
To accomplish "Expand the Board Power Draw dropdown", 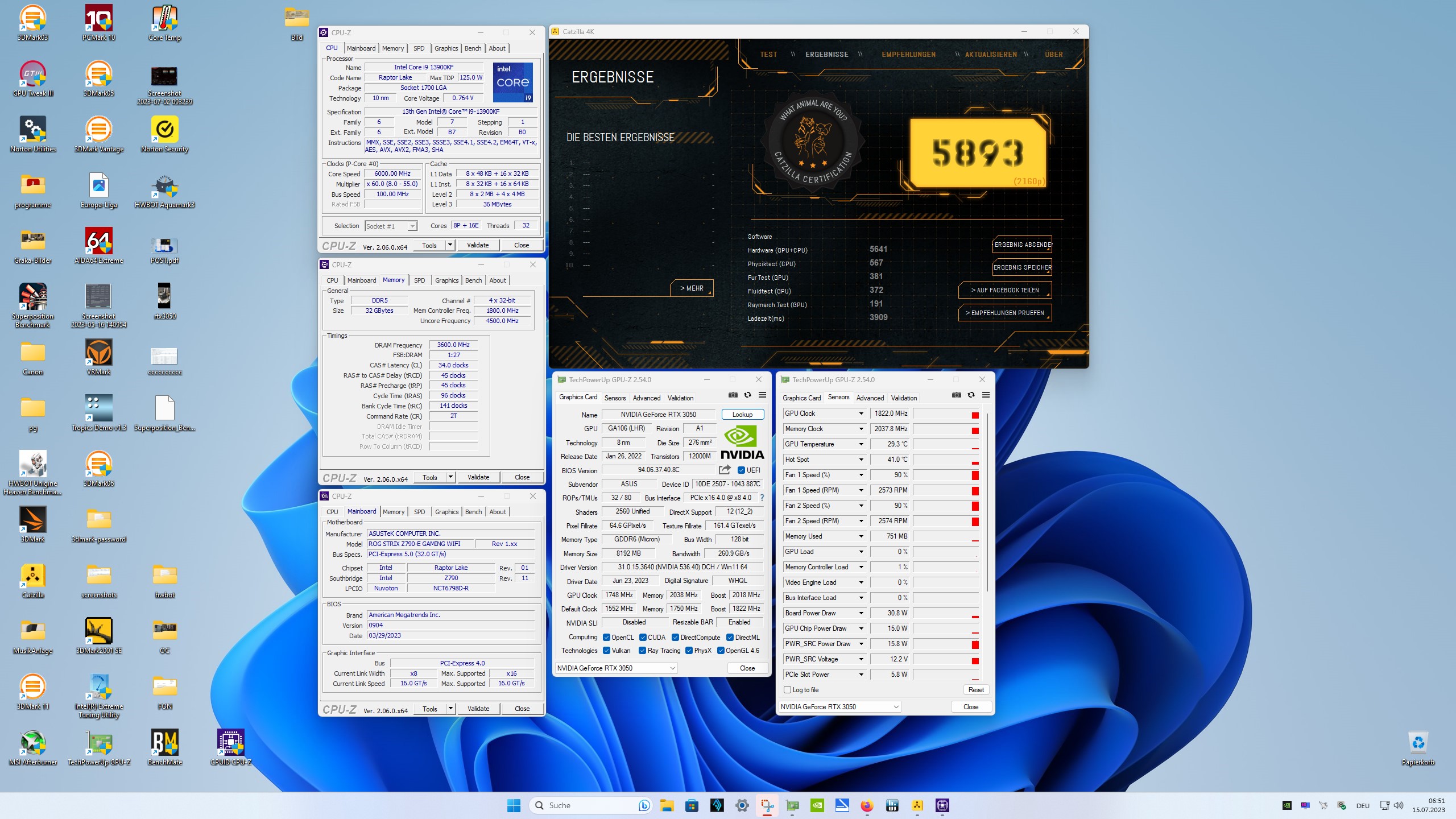I will coord(861,613).
